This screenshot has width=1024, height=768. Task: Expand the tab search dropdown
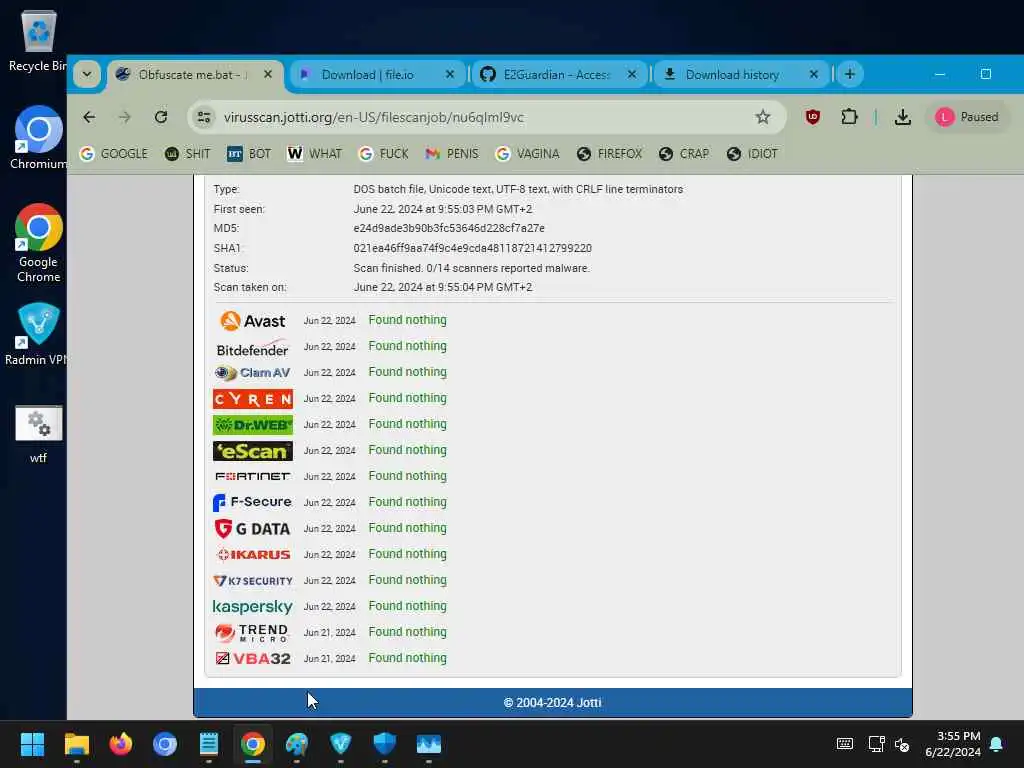[x=87, y=74]
